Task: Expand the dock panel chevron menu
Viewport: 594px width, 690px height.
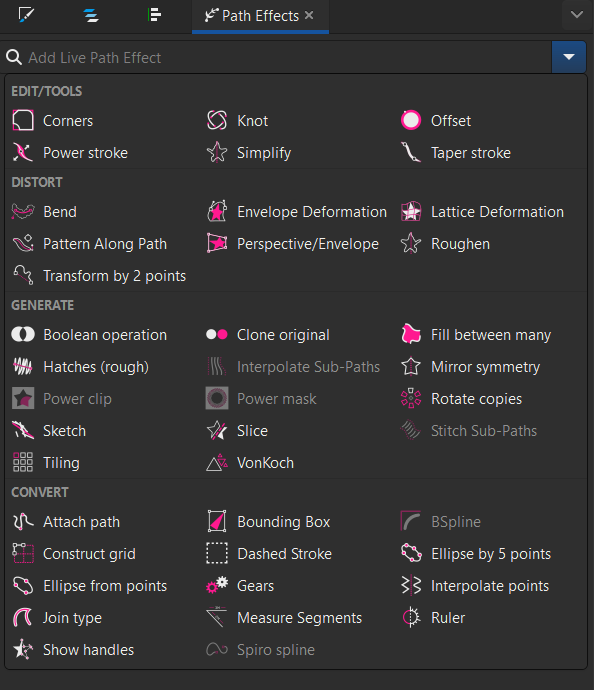Action: tap(577, 15)
